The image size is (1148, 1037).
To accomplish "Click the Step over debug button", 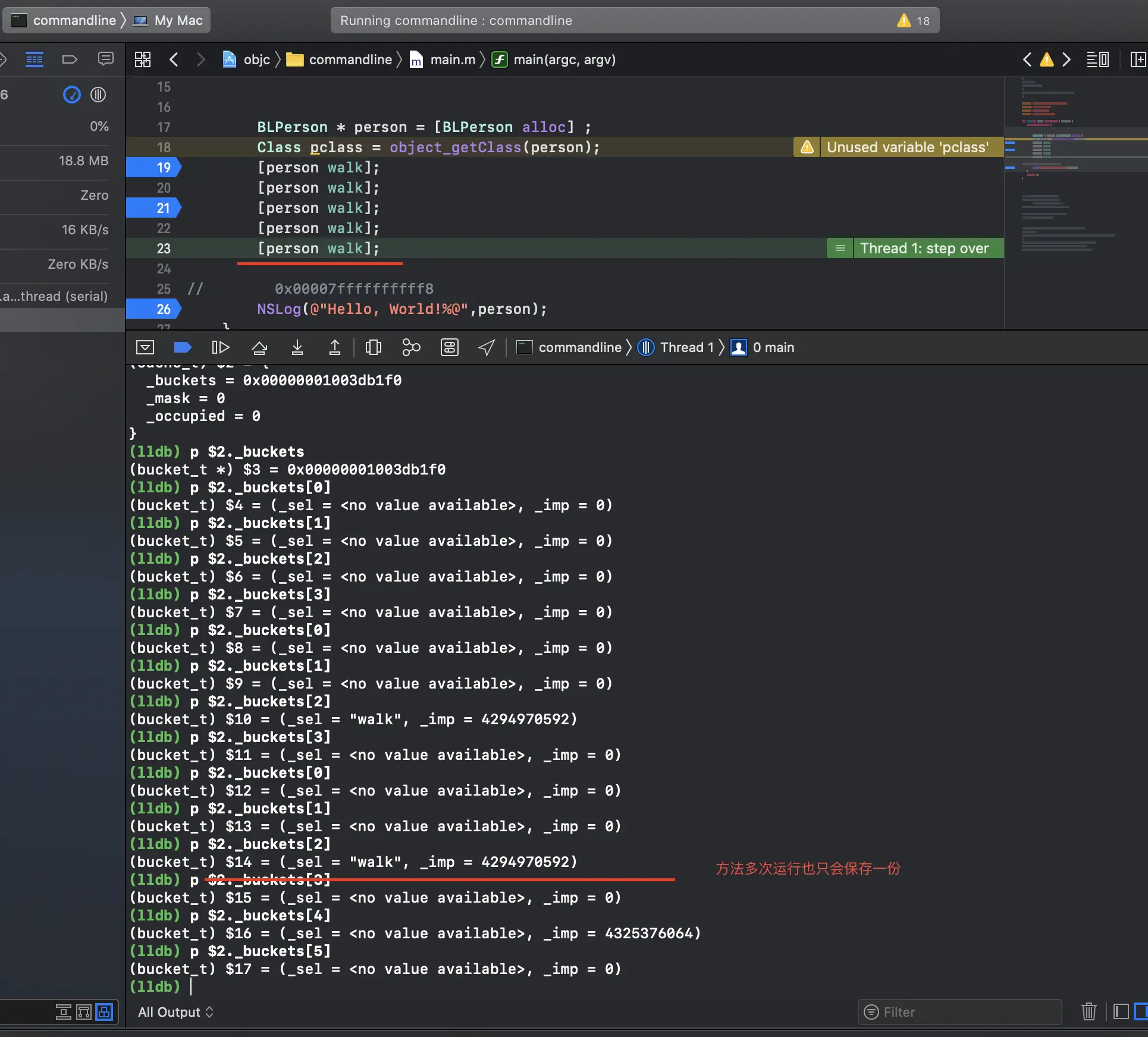I will [x=259, y=347].
